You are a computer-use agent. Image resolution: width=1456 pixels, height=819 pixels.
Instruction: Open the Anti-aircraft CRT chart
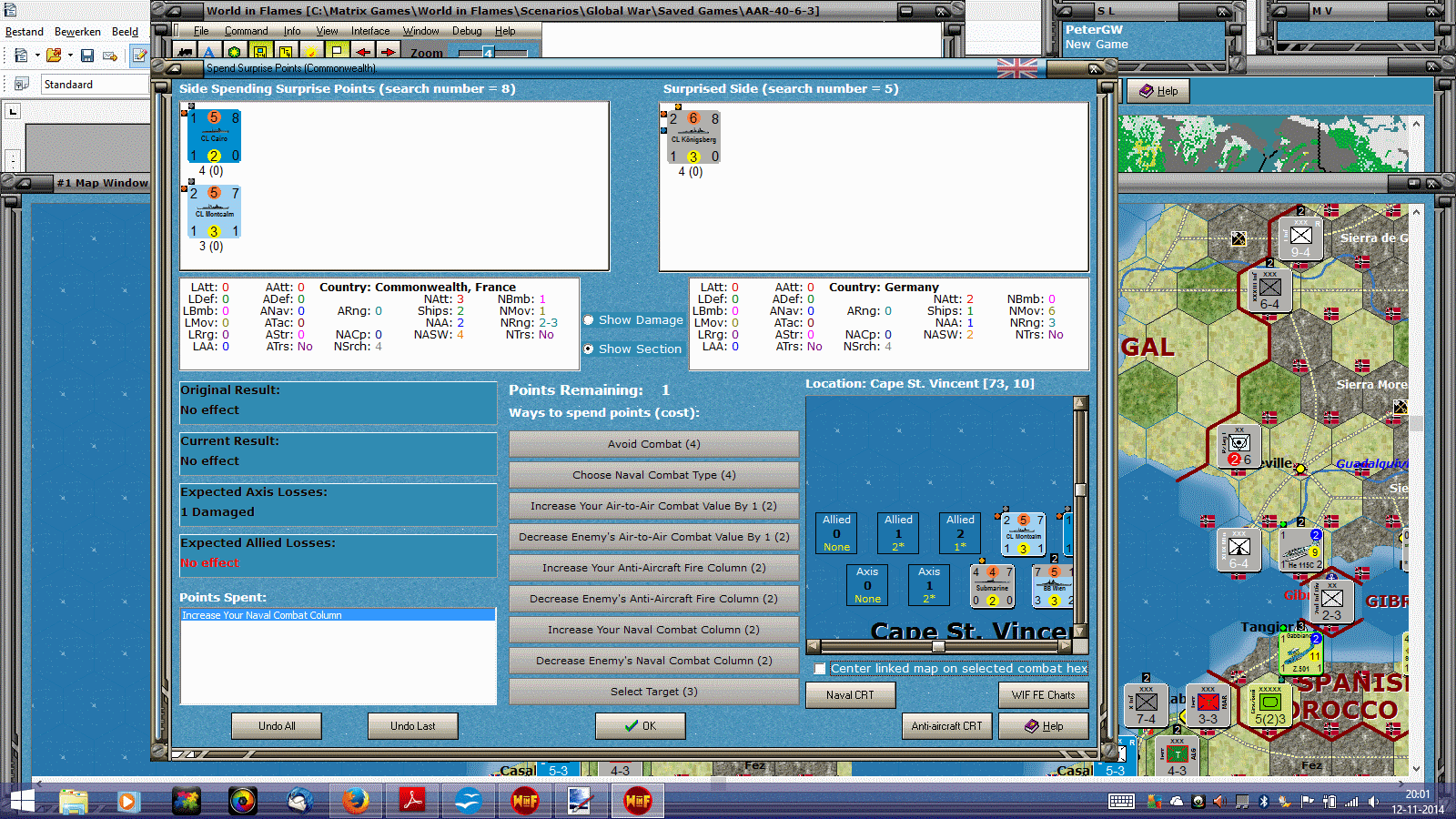tap(947, 726)
